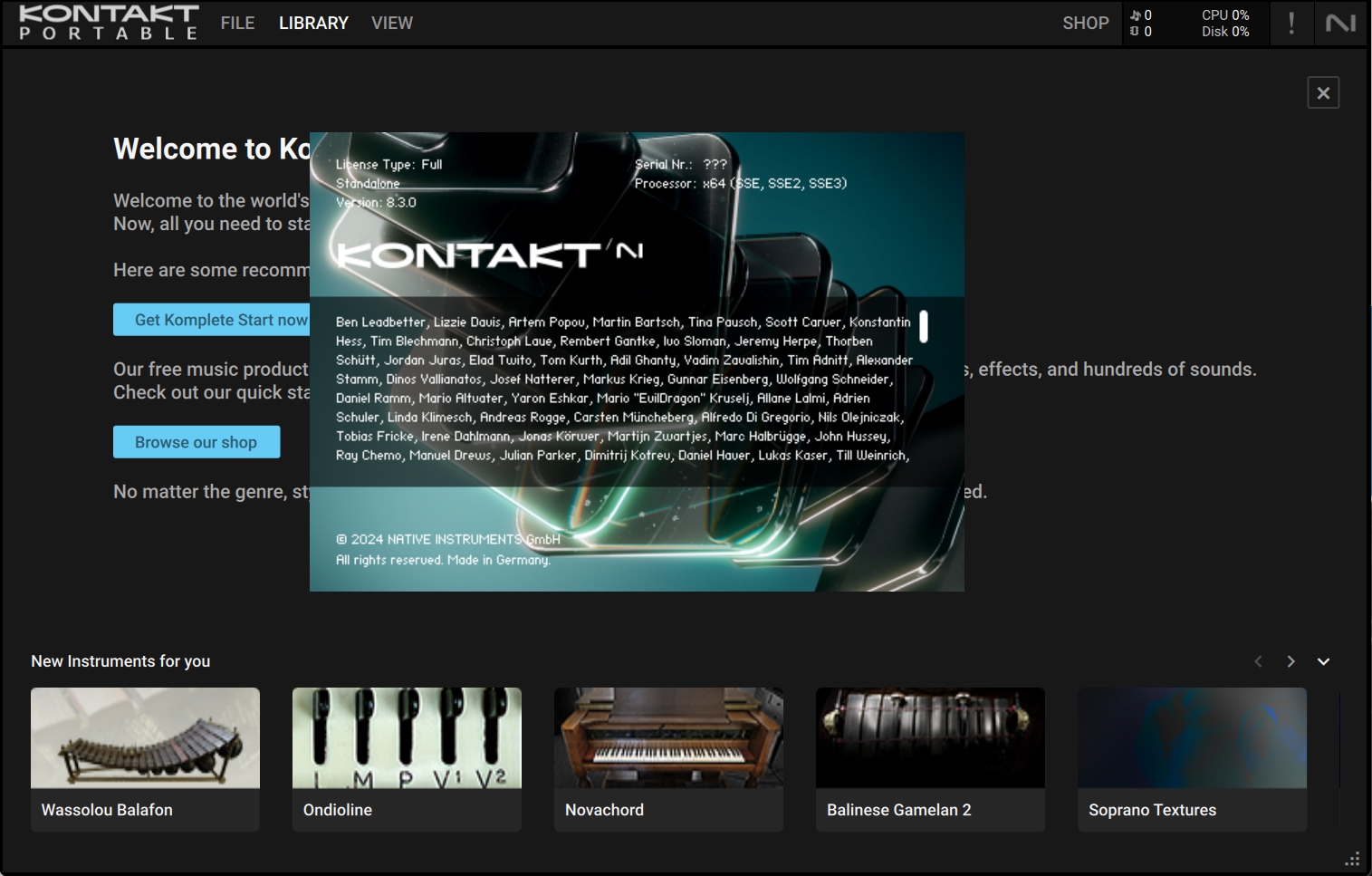Click All rights reserved. Made in Germany
The image size is (1372, 876).
pyautogui.click(x=443, y=560)
